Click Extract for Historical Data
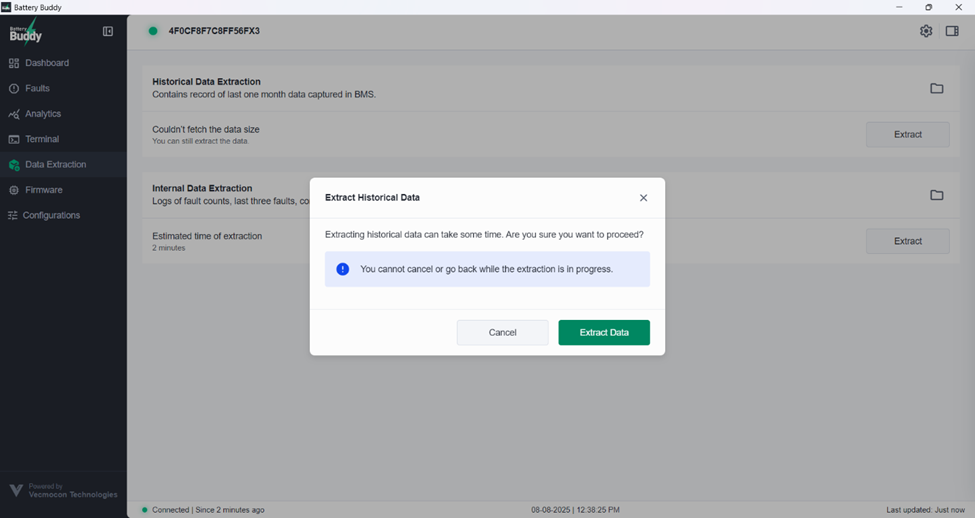 (907, 135)
